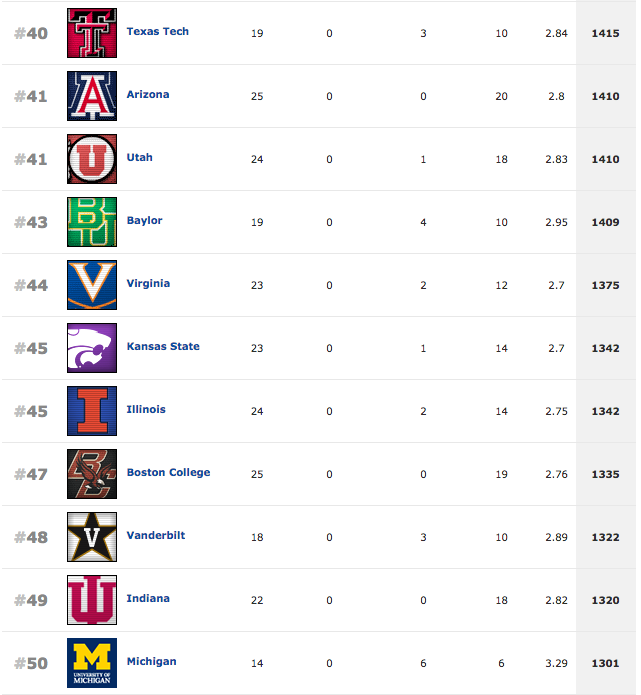
Task: Open the Texas Tech team link
Action: 157,32
